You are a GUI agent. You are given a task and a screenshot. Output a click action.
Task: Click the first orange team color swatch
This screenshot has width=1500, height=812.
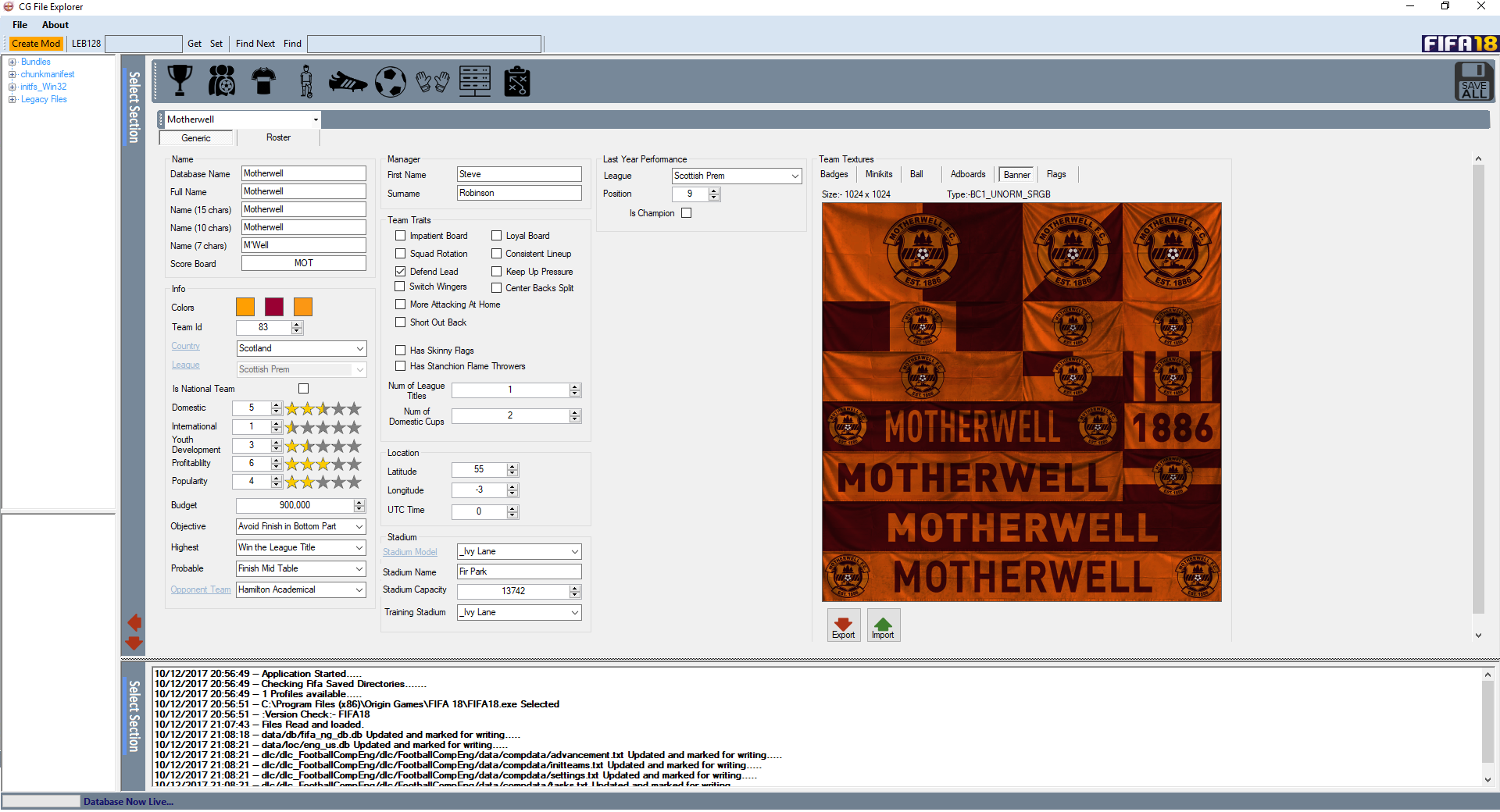click(x=245, y=307)
